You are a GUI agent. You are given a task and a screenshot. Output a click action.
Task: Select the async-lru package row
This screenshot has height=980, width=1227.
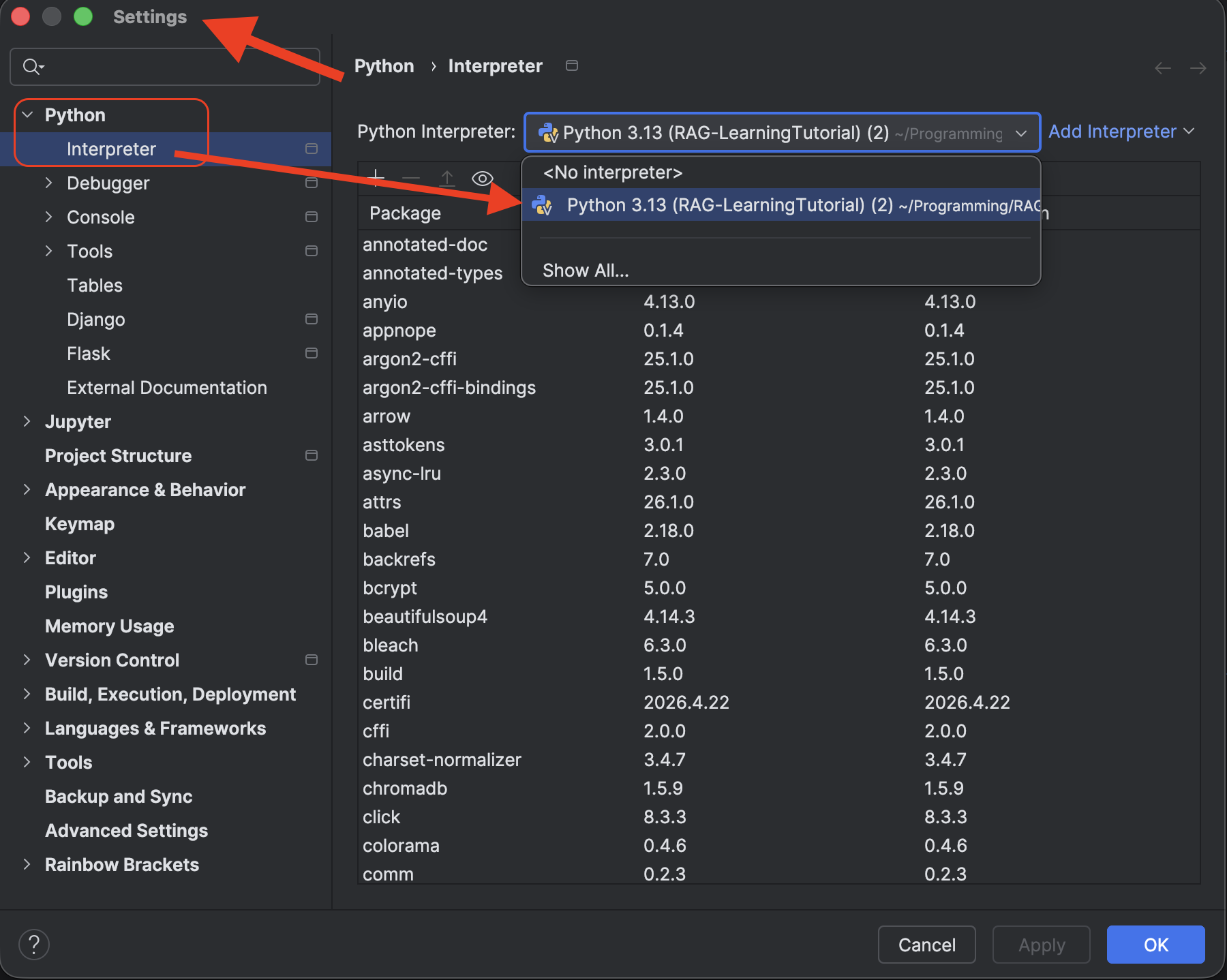point(778,474)
